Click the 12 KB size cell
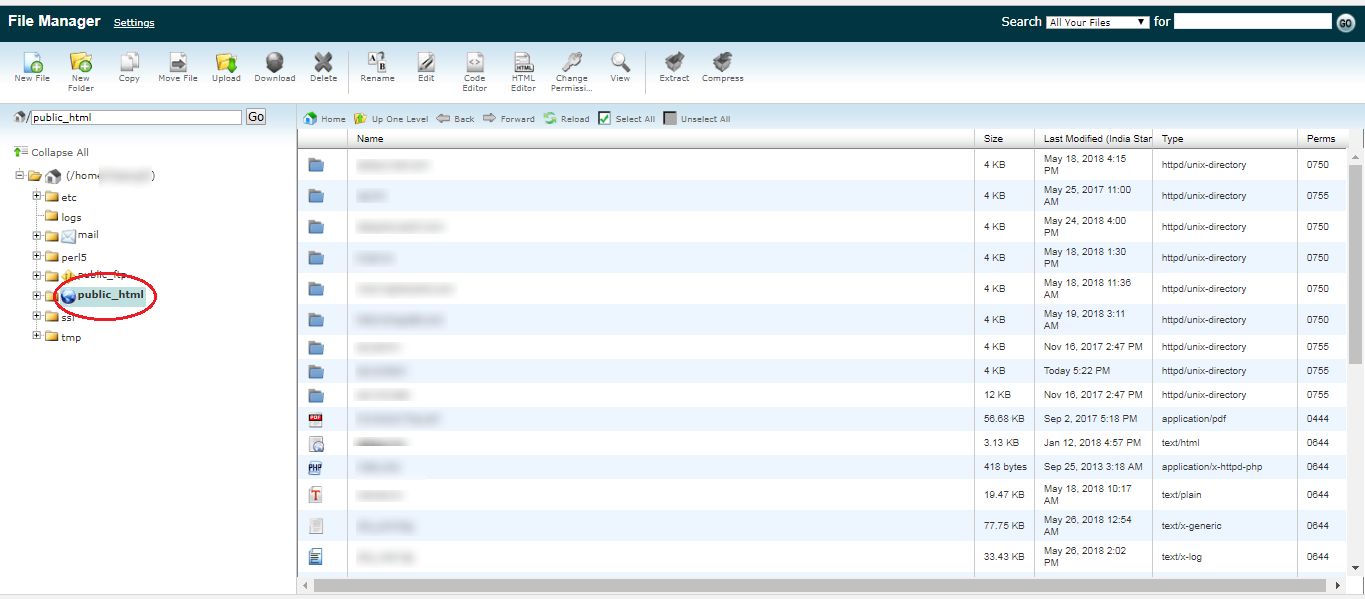1365x599 pixels. coord(997,395)
